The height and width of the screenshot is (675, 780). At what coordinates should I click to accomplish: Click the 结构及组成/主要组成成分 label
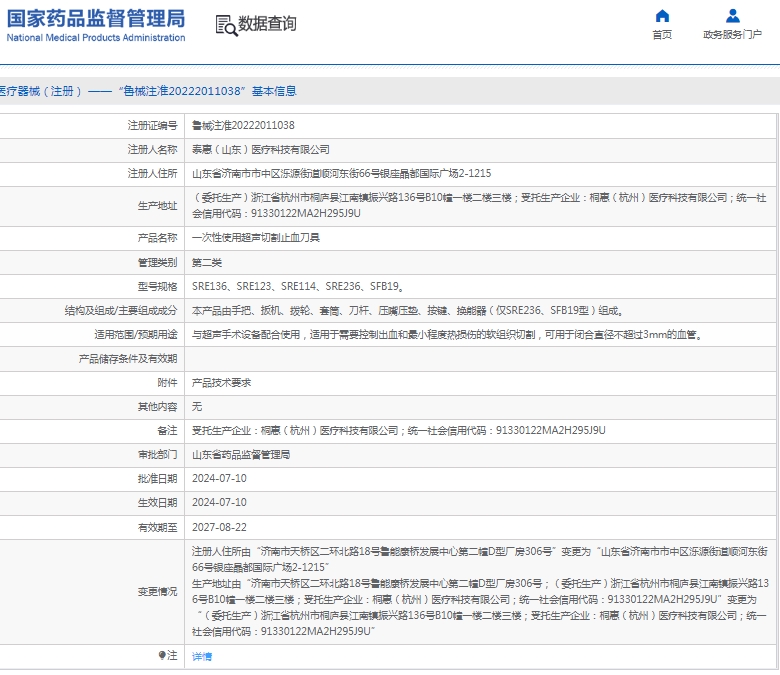click(x=121, y=311)
